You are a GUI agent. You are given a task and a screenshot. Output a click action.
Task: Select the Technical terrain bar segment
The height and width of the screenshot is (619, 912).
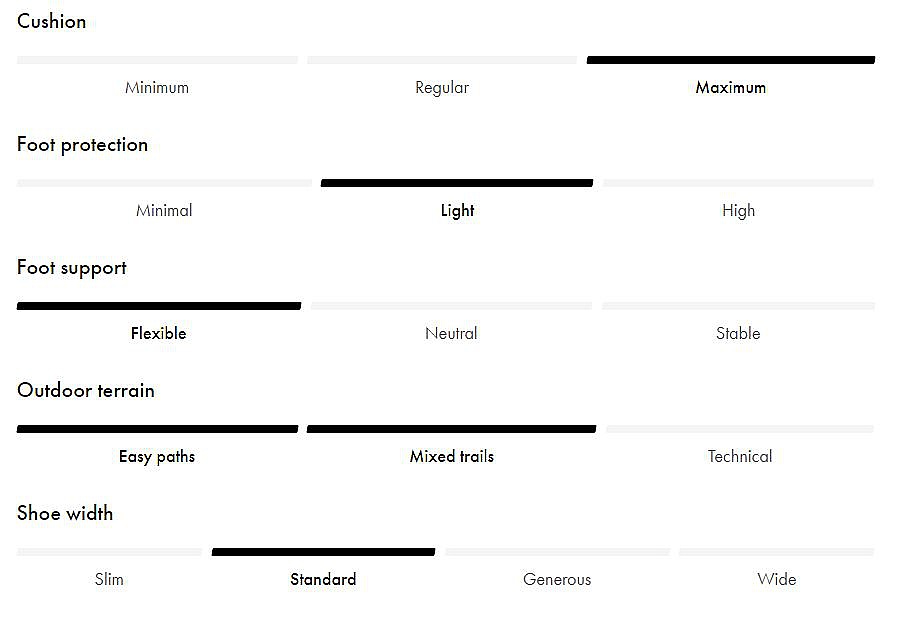coord(740,429)
